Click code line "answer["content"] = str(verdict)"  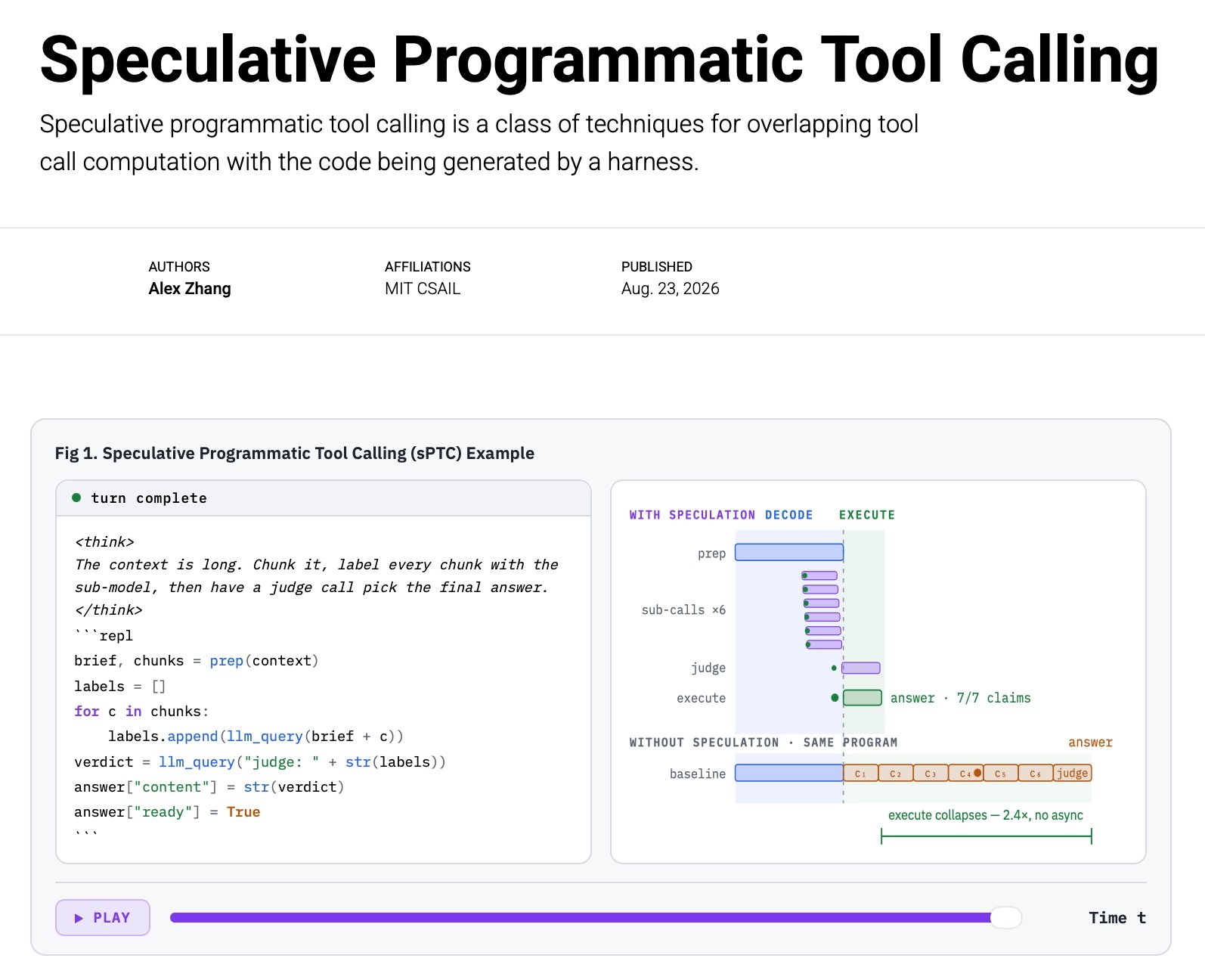tap(209, 786)
